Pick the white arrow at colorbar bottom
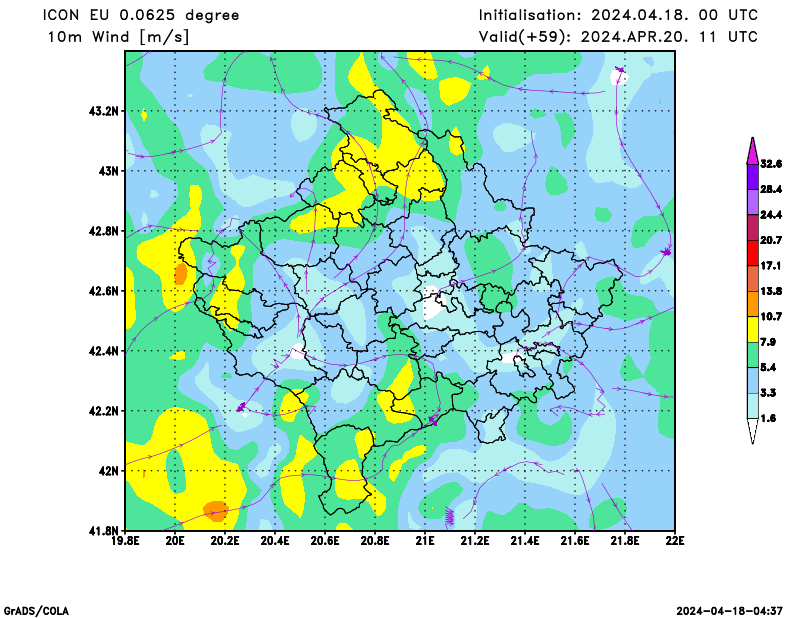Image resolution: width=800 pixels, height=618 pixels. (753, 430)
